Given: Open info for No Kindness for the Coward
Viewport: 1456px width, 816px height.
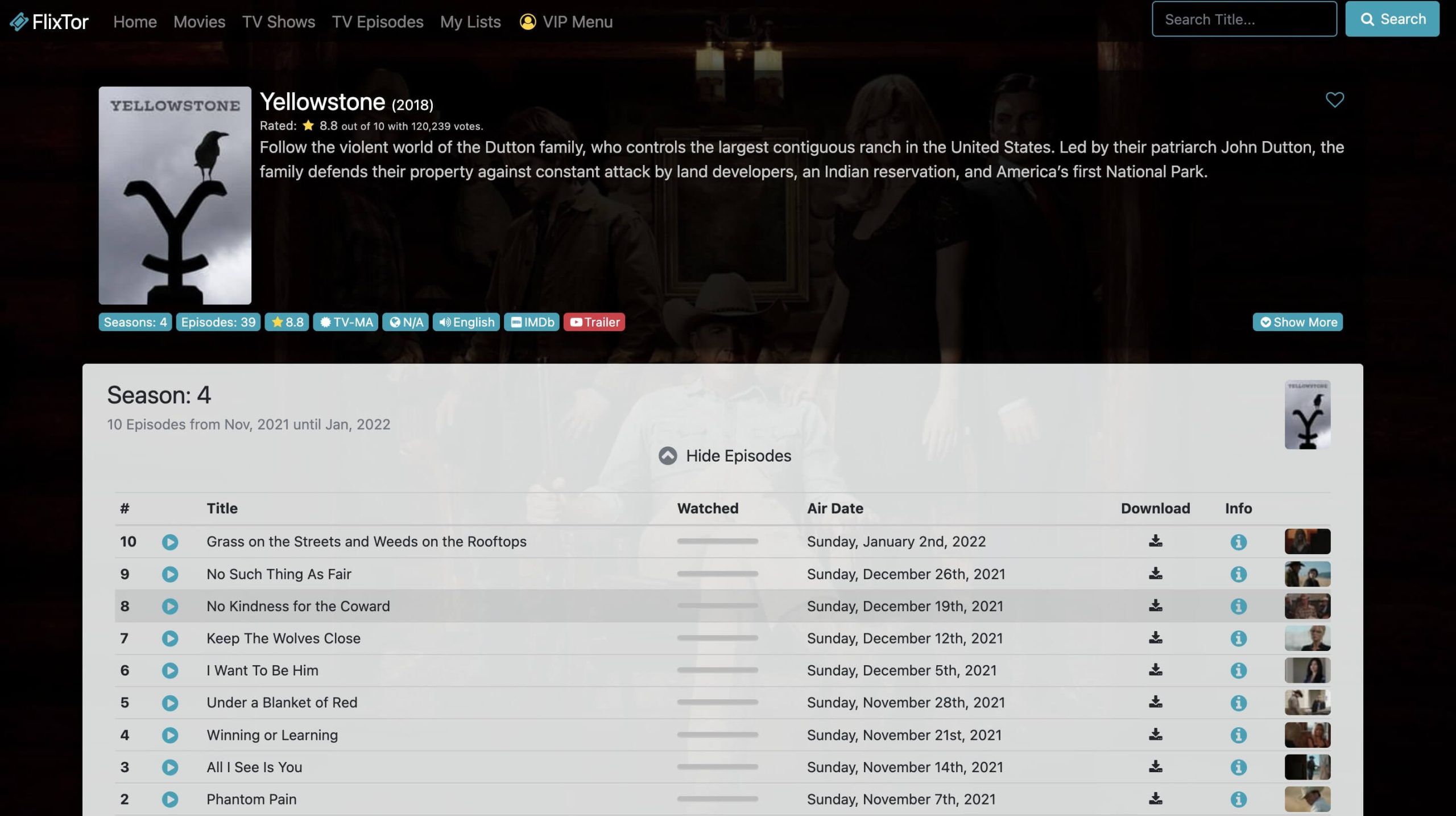Looking at the screenshot, I should pos(1238,607).
